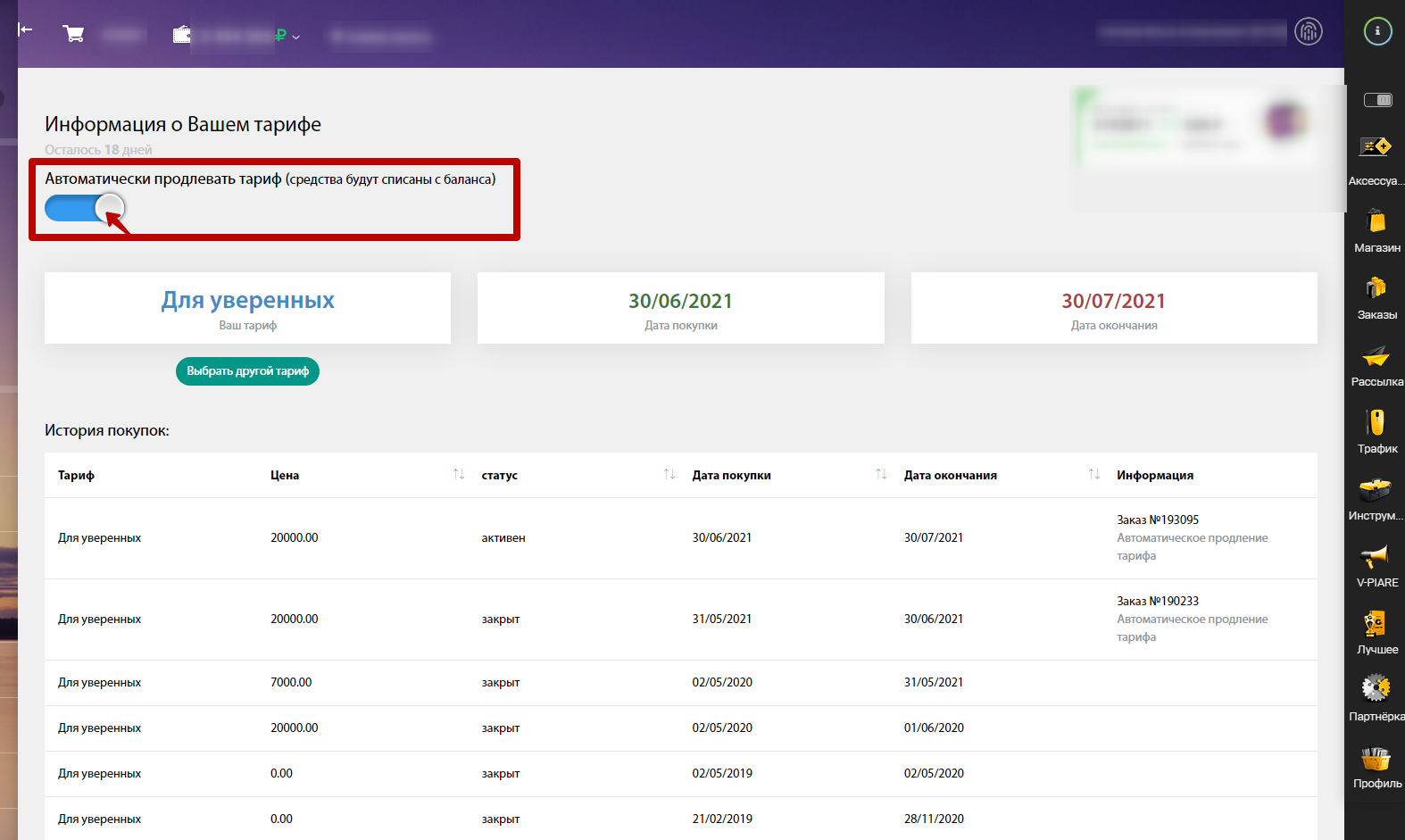Viewport: 1405px width, 840px height.
Task: Click 'История покупок:' heading
Action: (x=107, y=430)
